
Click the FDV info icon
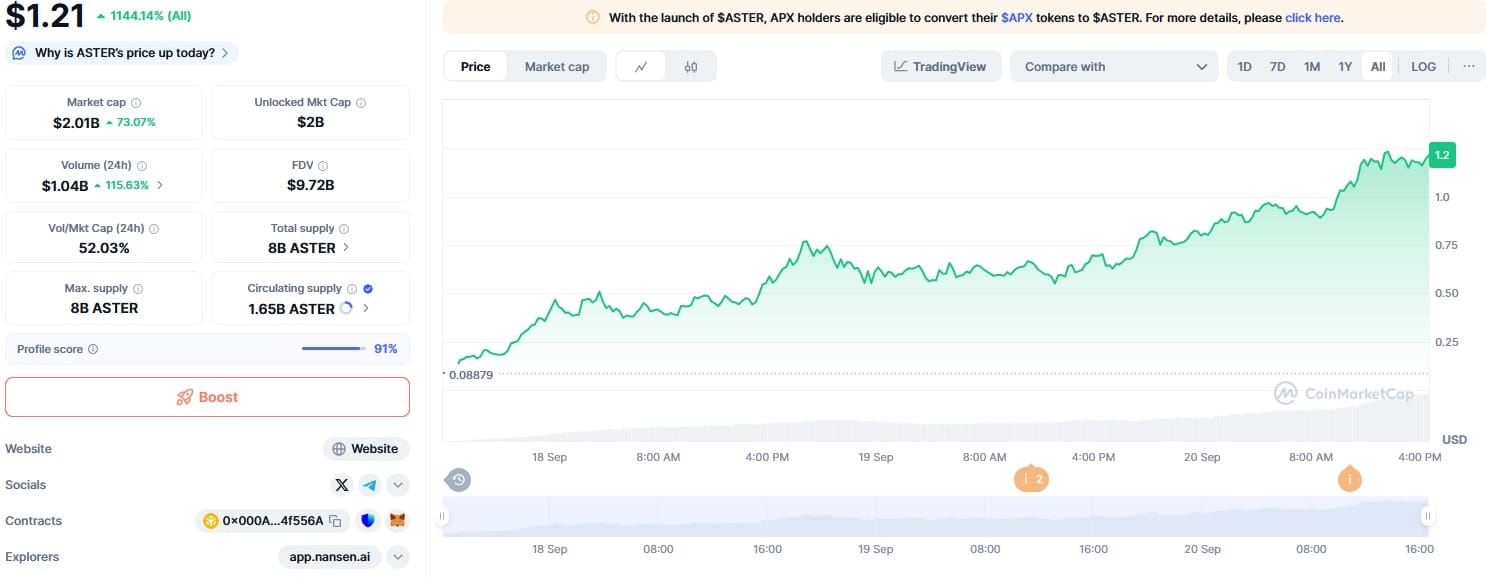click(323, 166)
